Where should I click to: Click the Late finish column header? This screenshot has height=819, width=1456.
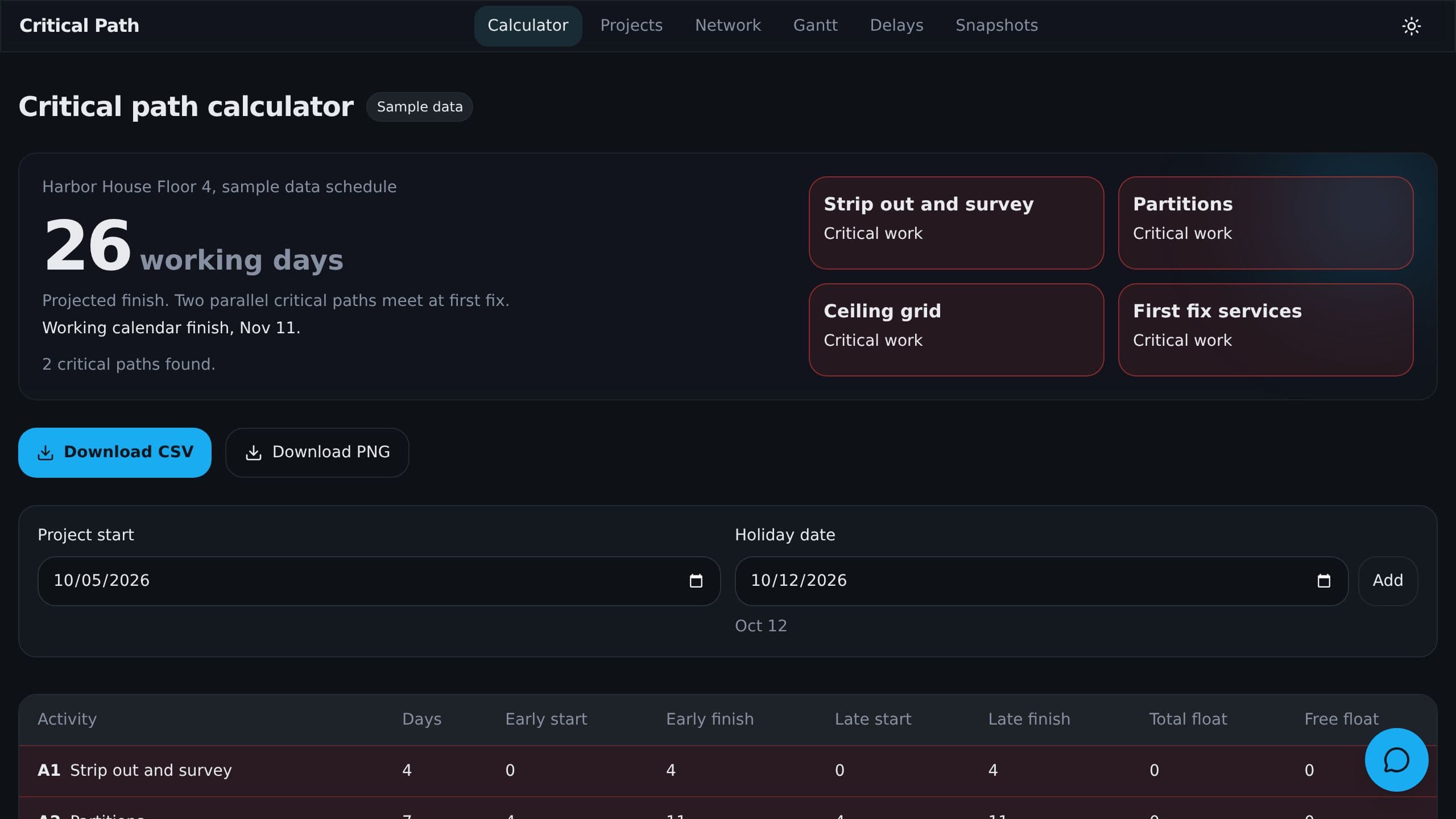pyautogui.click(x=1029, y=719)
